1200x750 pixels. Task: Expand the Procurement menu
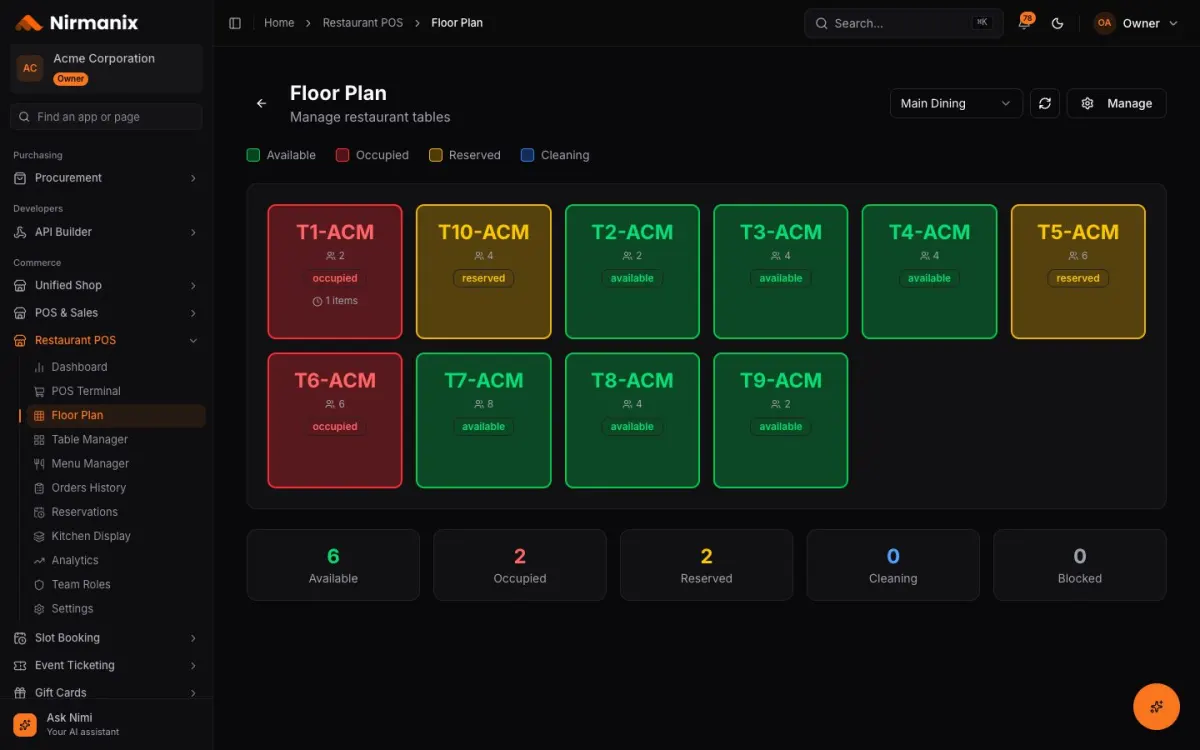pos(106,178)
